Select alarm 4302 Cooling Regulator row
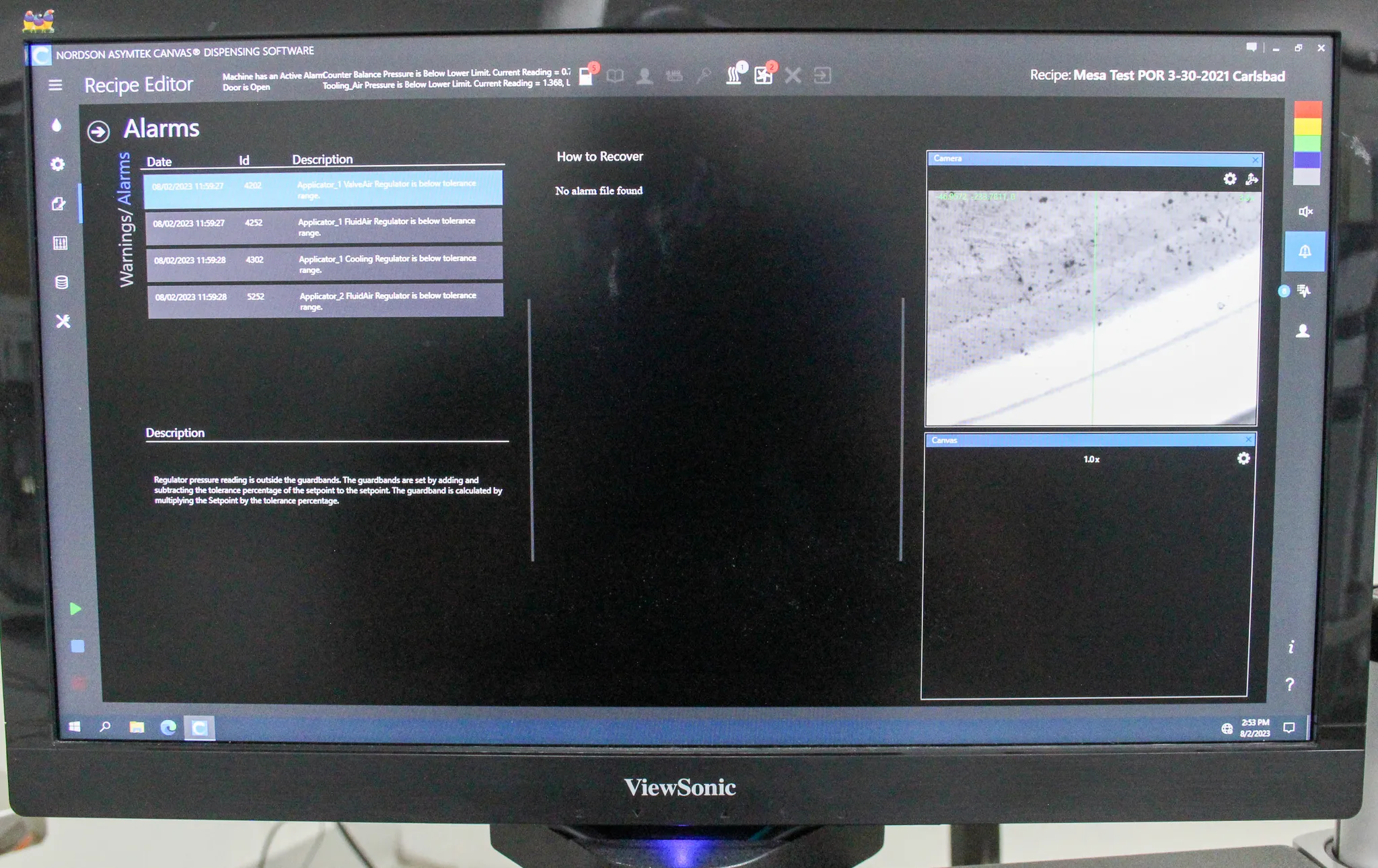This screenshot has width=1378, height=868. tap(325, 263)
